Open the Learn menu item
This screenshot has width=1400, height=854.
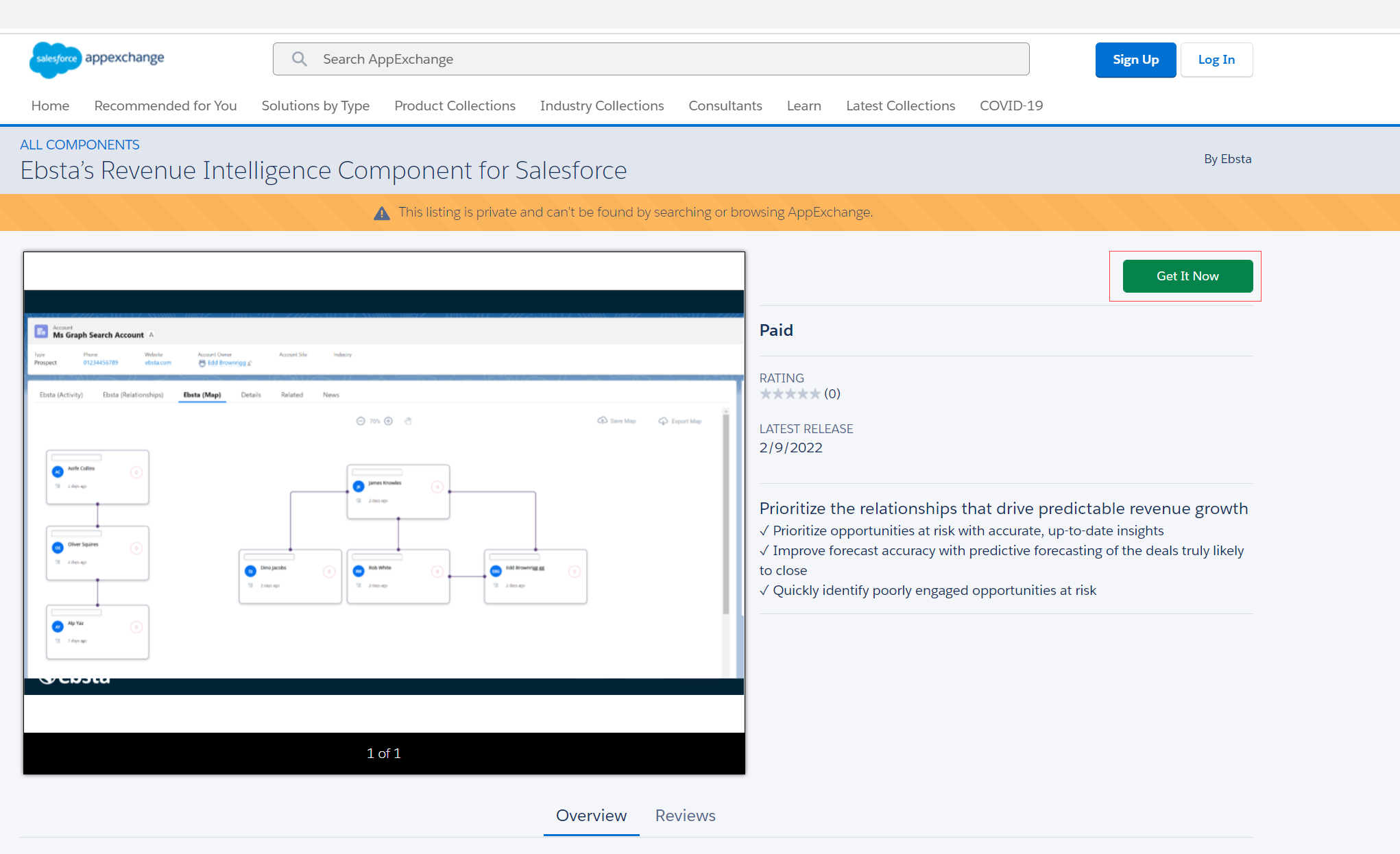pyautogui.click(x=804, y=106)
